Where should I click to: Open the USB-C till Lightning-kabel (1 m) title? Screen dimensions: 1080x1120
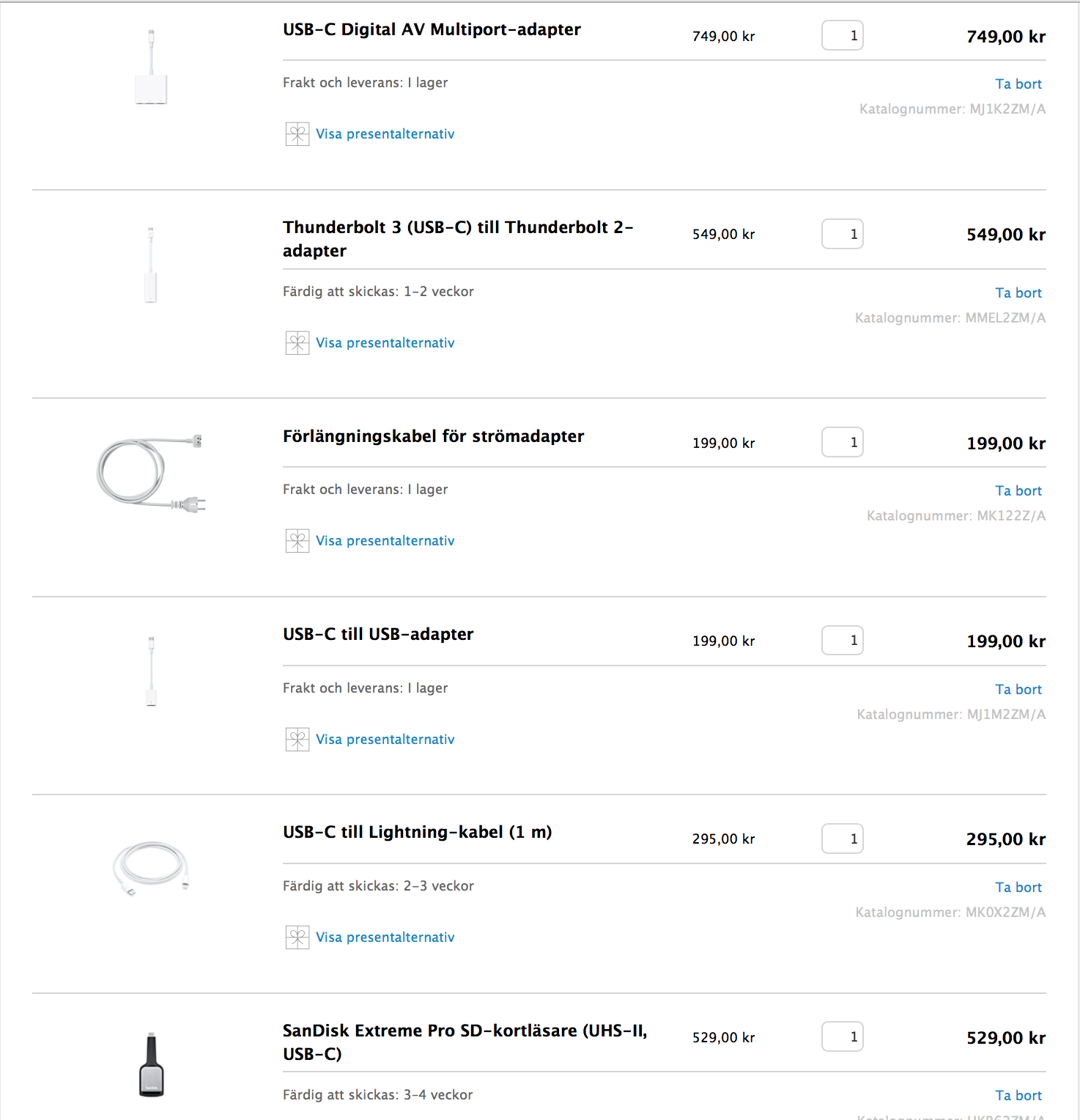[417, 833]
